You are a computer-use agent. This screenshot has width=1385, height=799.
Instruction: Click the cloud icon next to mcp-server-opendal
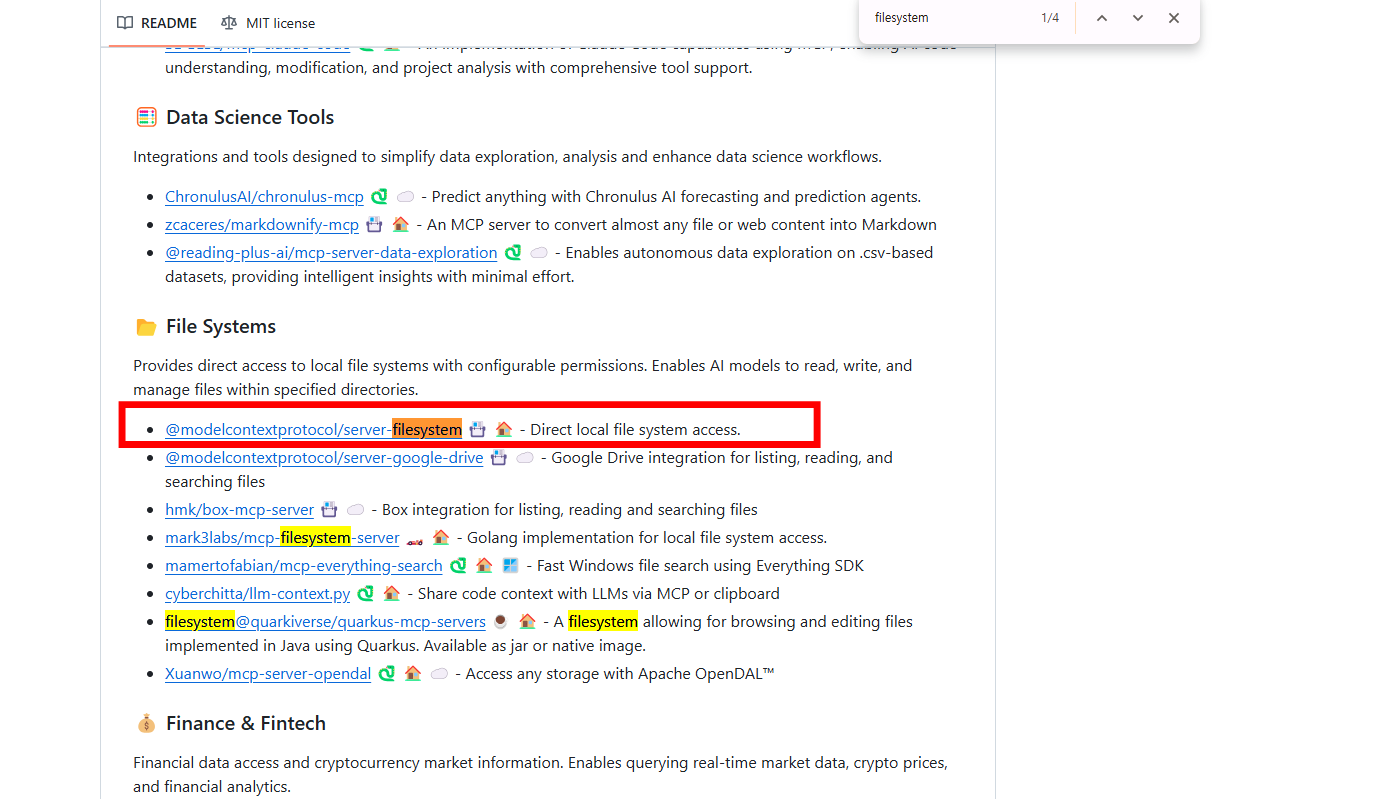(439, 674)
